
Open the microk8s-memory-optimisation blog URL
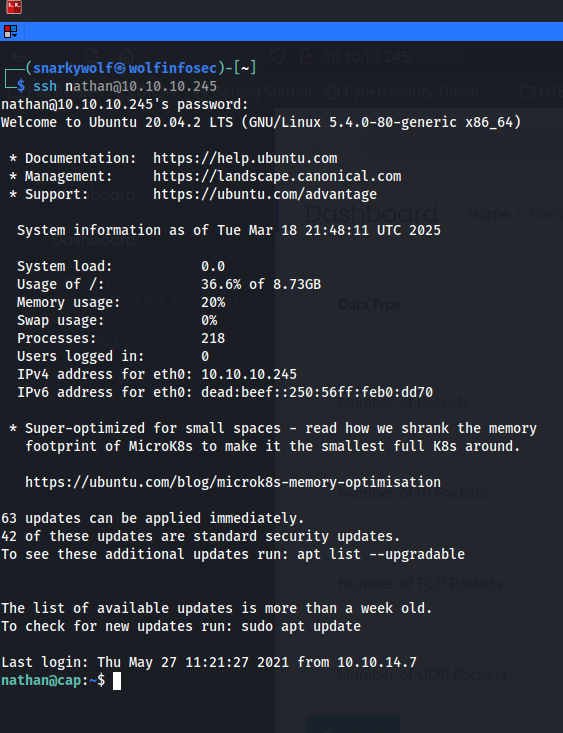(x=233, y=482)
